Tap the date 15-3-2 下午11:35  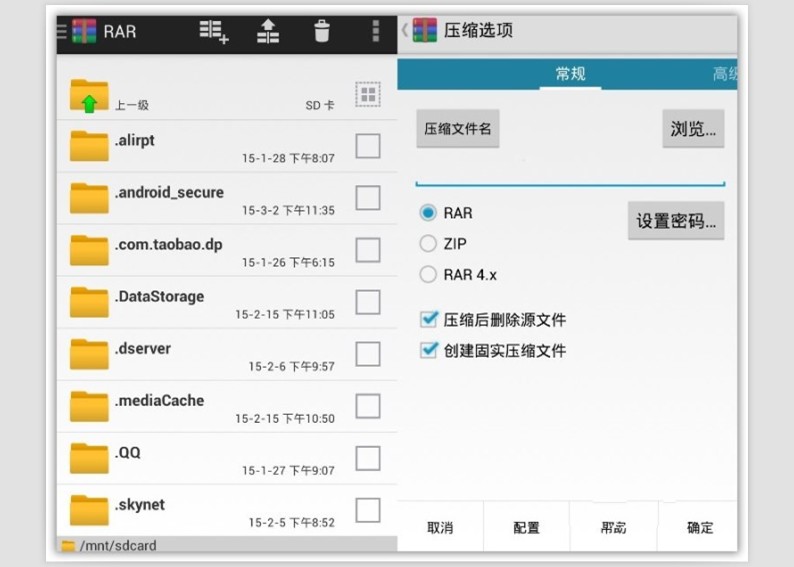pos(288,211)
